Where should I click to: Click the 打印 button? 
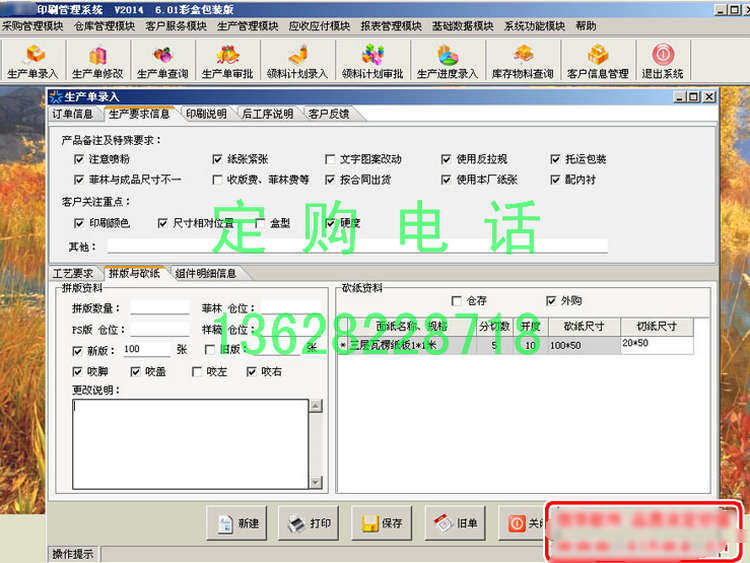click(309, 523)
